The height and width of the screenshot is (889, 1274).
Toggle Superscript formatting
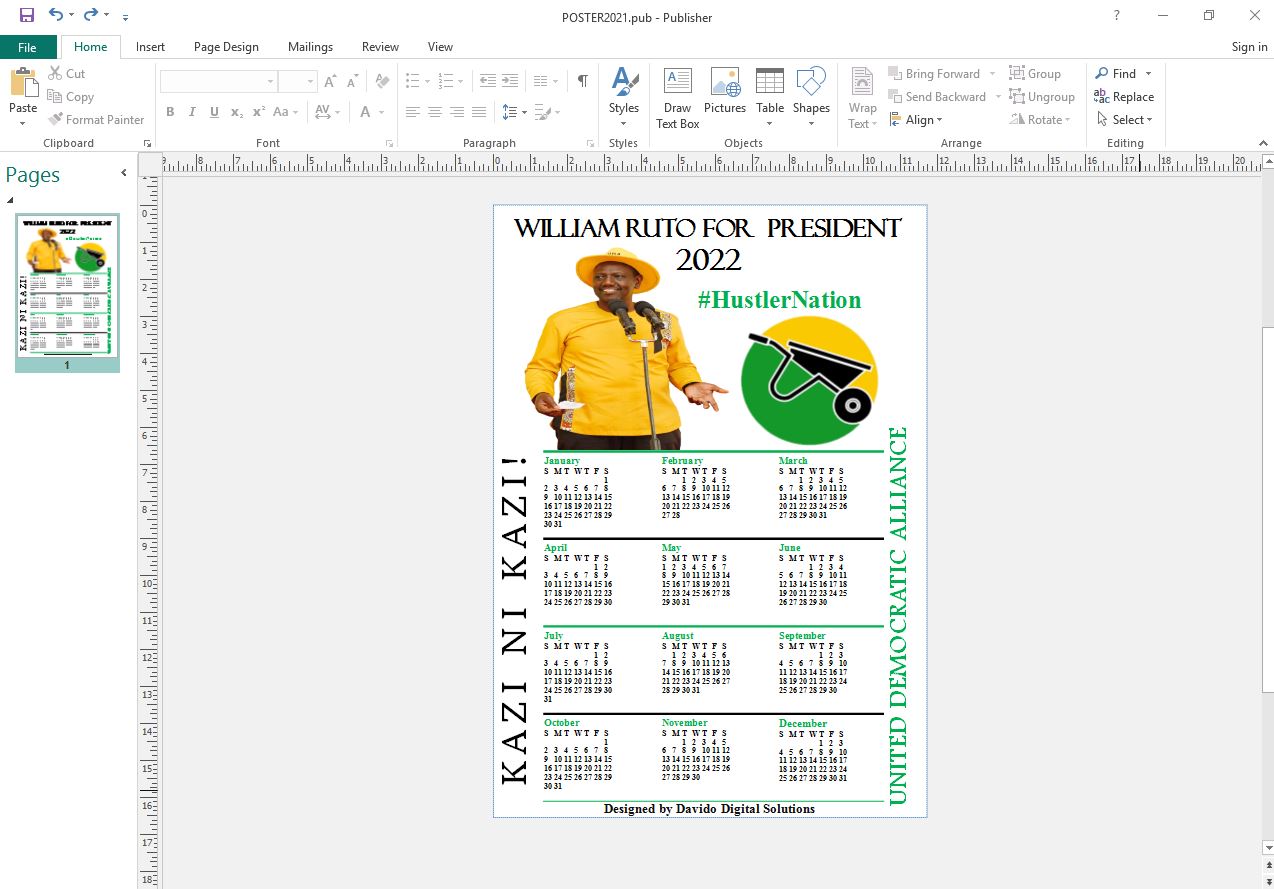259,112
